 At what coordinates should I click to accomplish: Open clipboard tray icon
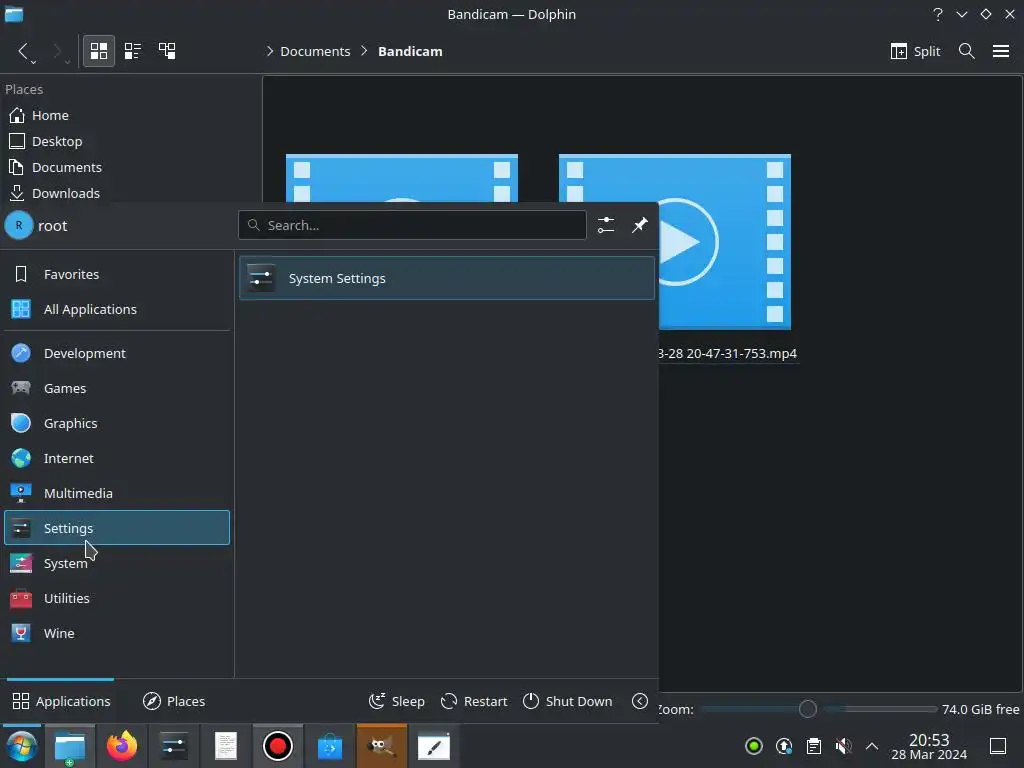pos(814,746)
